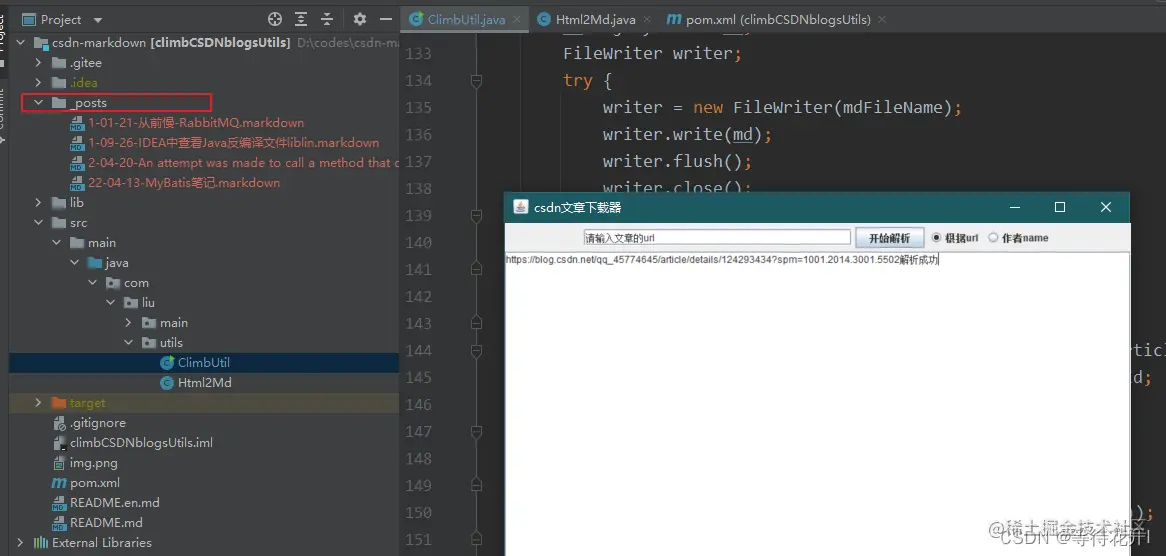1166x556 pixels.
Task: Click the README.md markdown icon
Action: pos(59,523)
